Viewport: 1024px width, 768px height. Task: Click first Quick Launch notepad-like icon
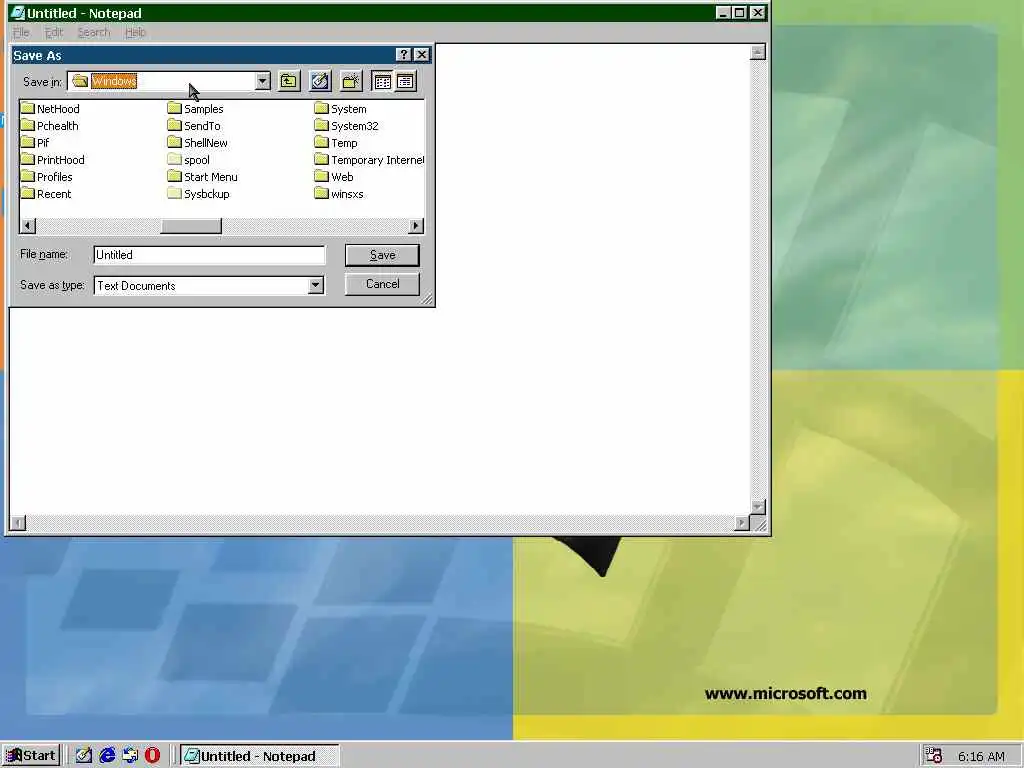(x=84, y=756)
